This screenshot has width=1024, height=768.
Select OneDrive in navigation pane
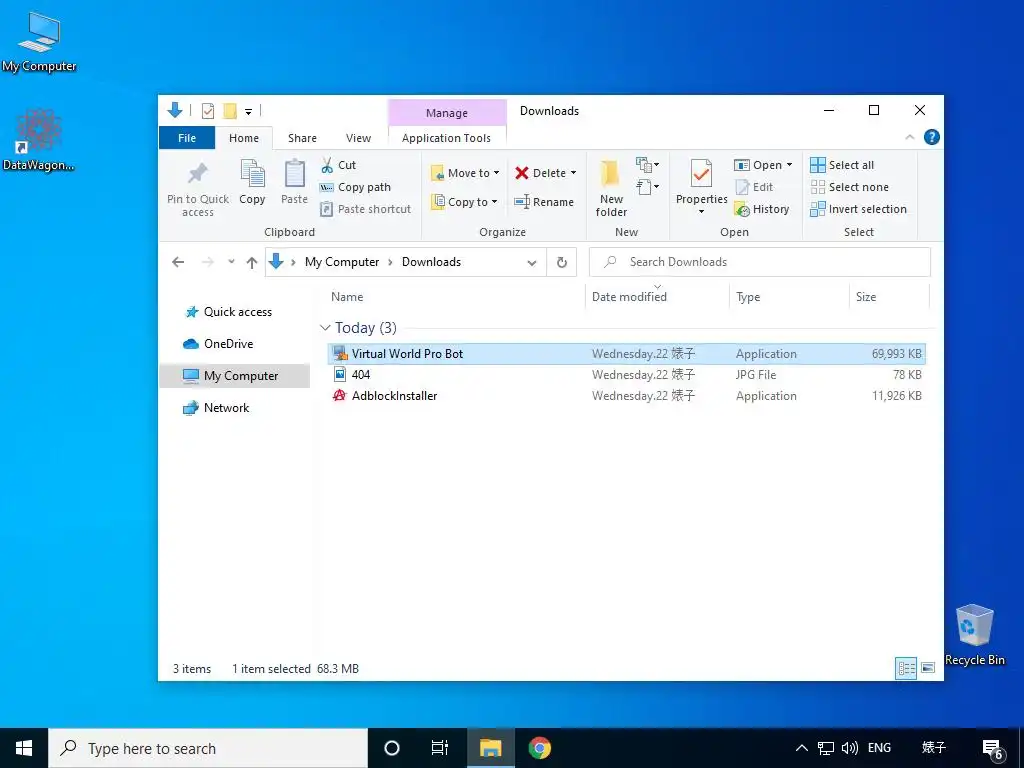point(218,344)
